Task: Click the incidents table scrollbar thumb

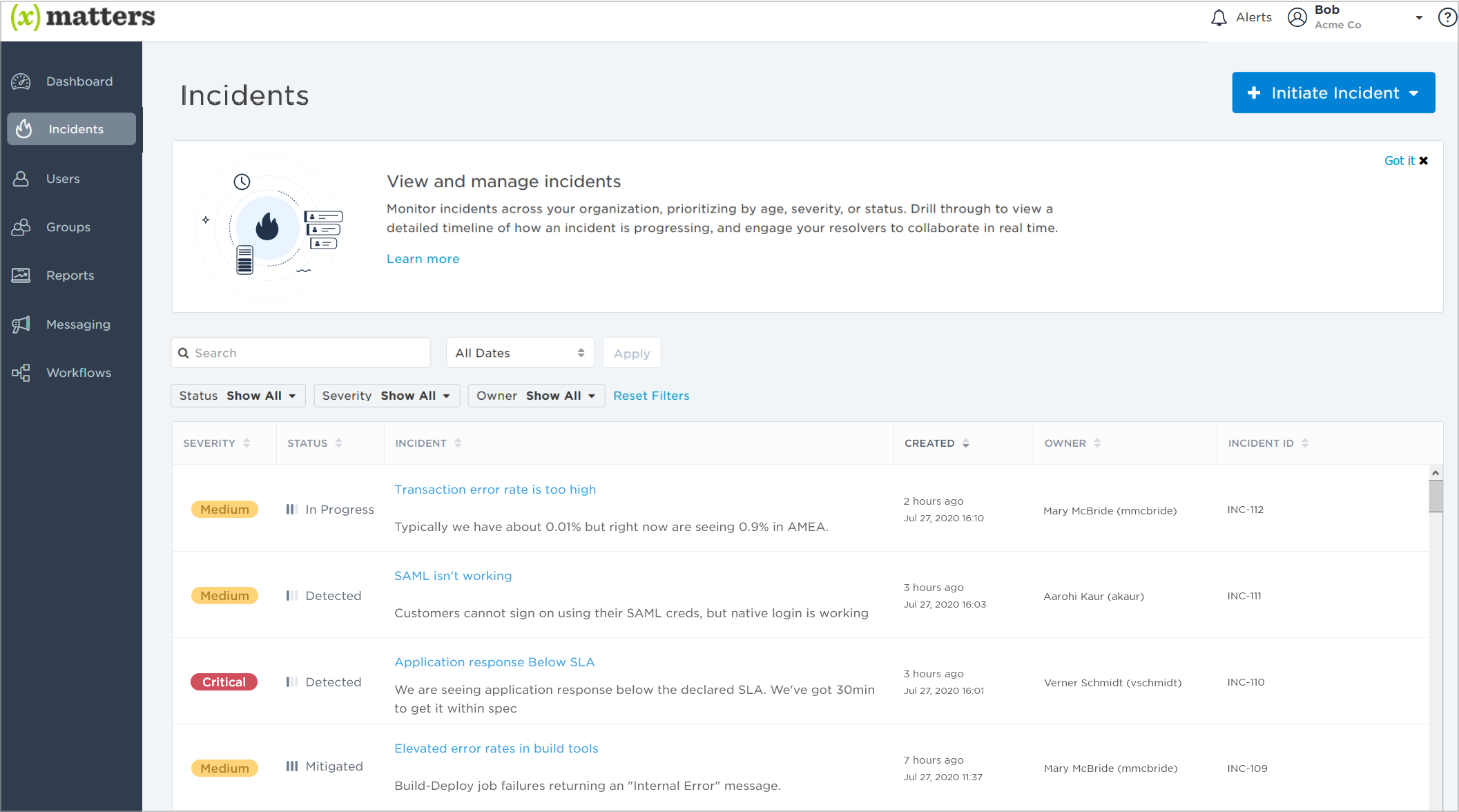Action: pyautogui.click(x=1436, y=496)
